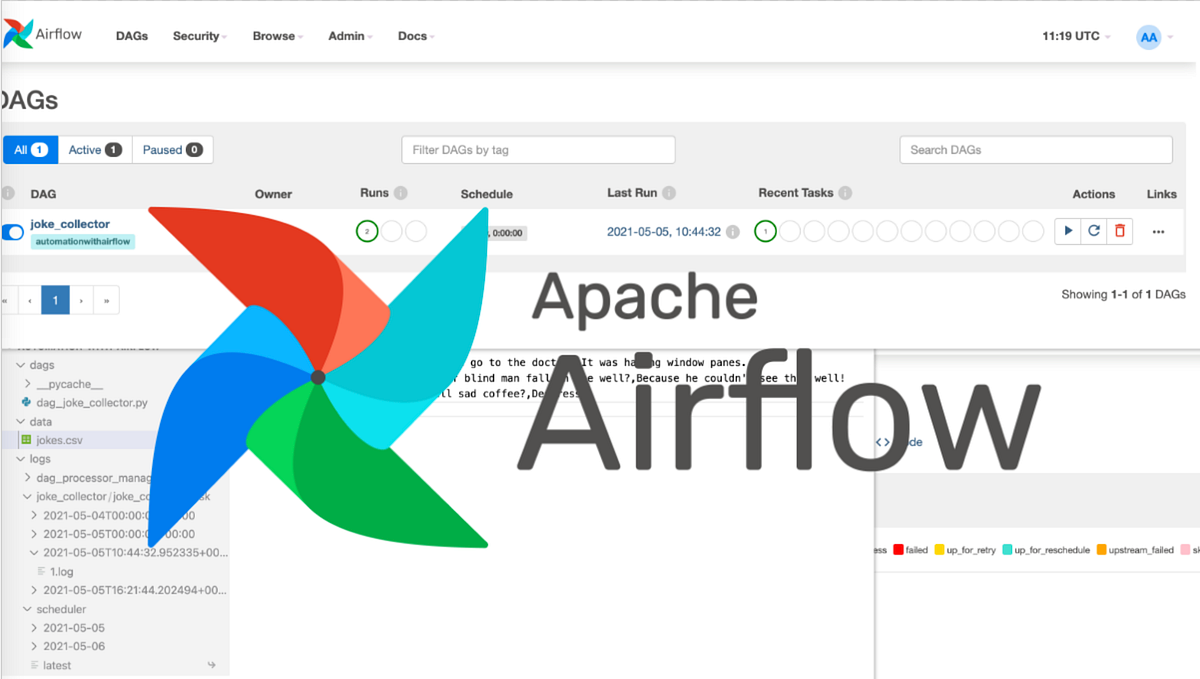Switch to the Active DAGs tab
The height and width of the screenshot is (679, 1200).
point(95,149)
